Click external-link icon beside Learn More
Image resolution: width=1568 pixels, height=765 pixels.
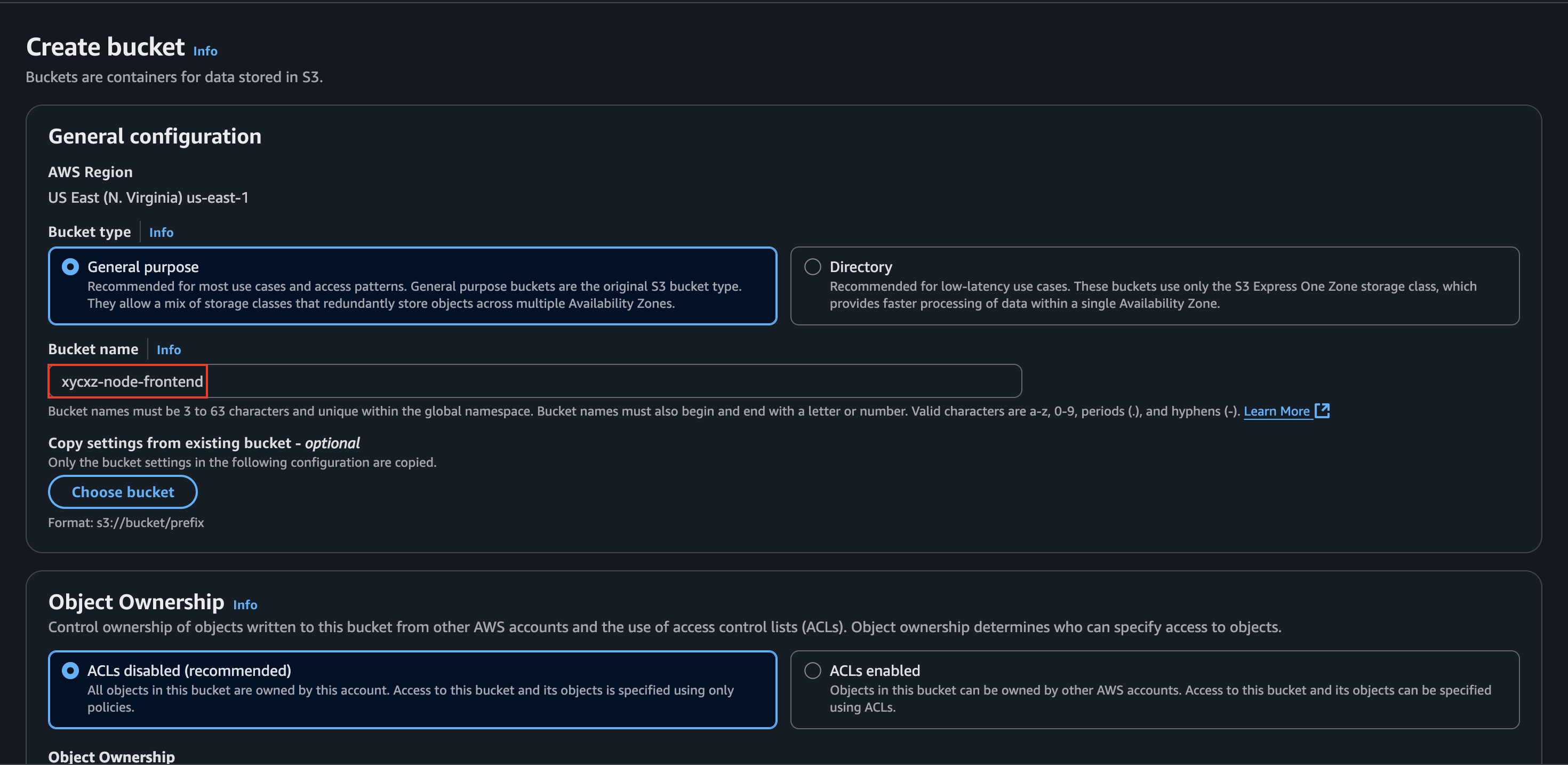coord(1322,411)
